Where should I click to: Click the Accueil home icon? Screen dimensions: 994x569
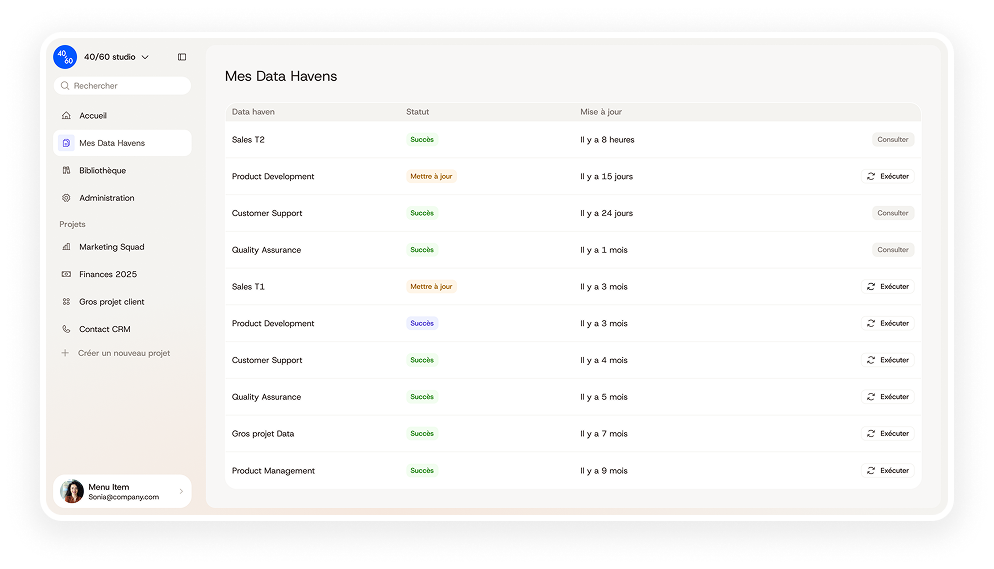66,116
